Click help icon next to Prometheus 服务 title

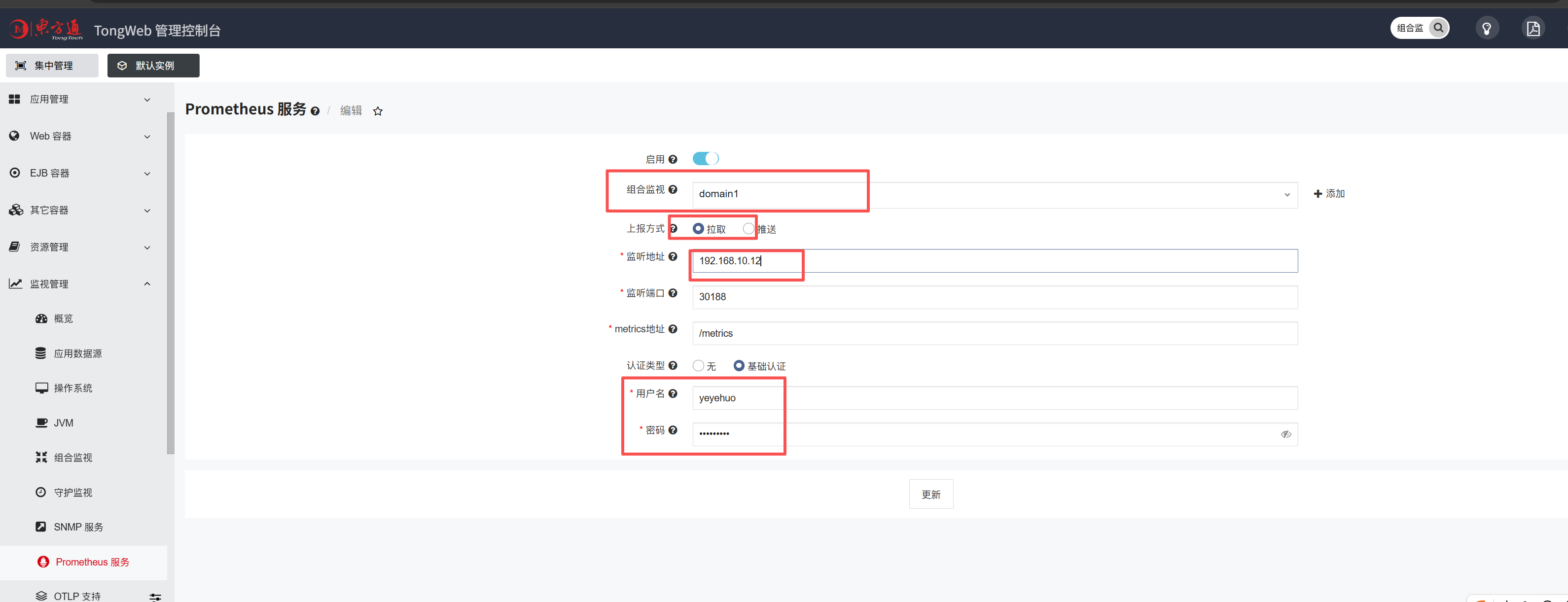(315, 111)
